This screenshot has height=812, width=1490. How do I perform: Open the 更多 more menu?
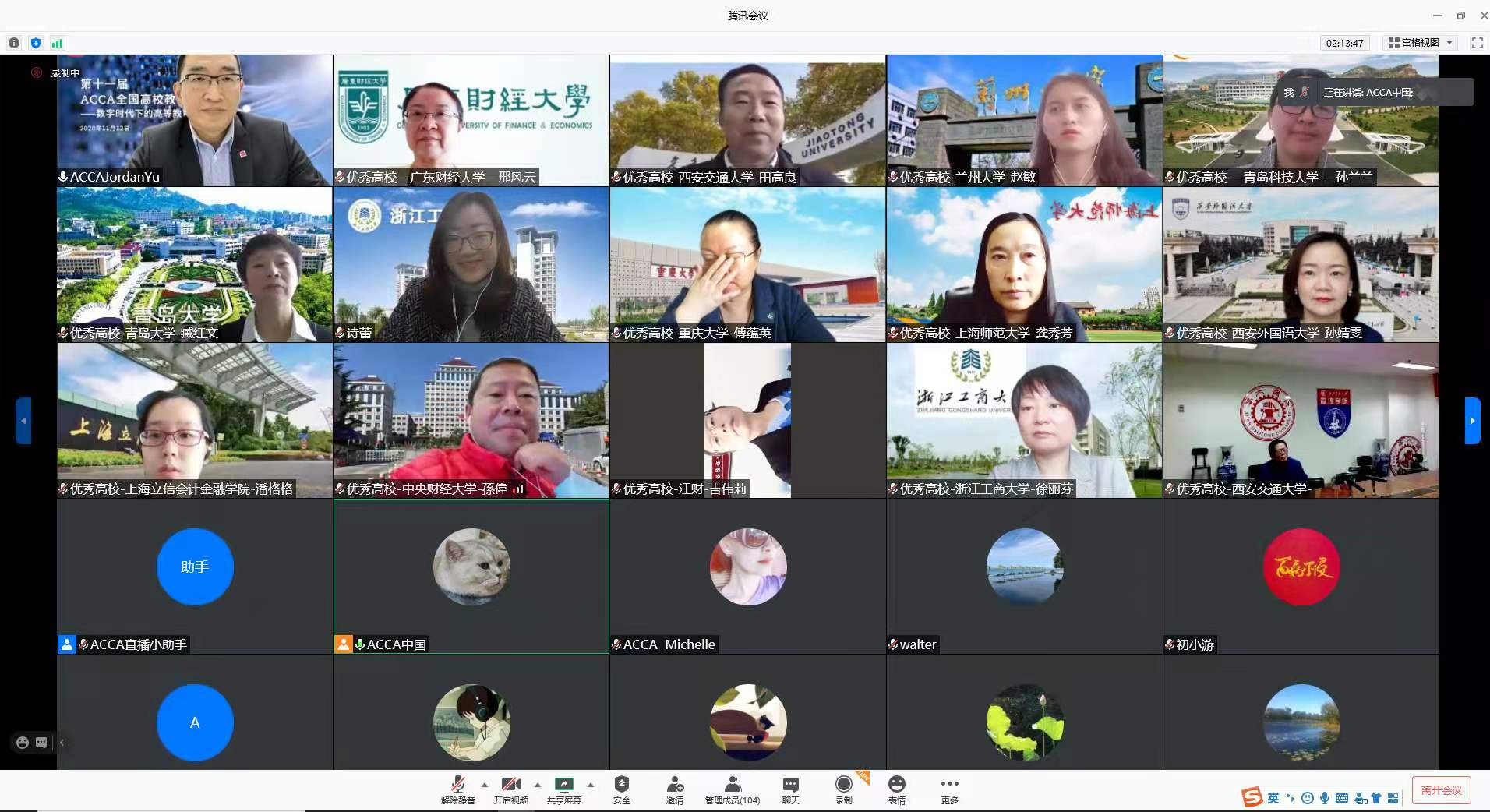tap(949, 789)
